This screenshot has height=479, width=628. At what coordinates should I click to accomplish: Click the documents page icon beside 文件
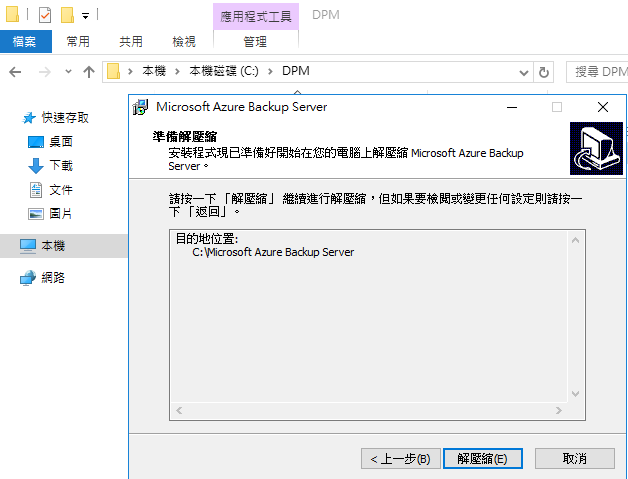click(36, 190)
